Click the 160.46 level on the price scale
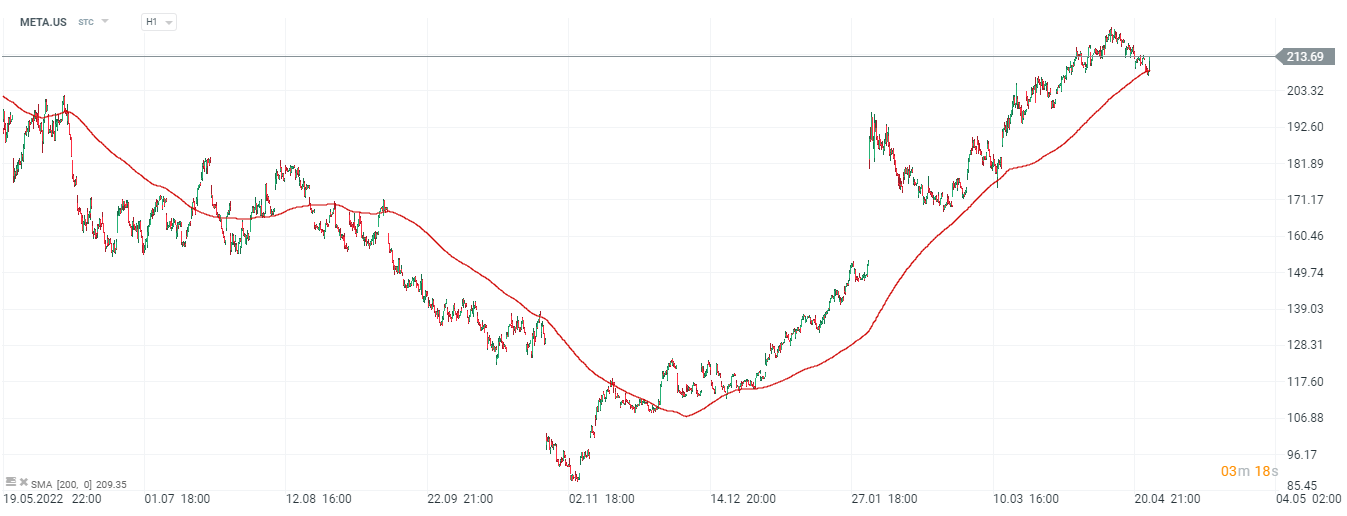Viewport: 1347px width, 516px height. [x=1304, y=236]
